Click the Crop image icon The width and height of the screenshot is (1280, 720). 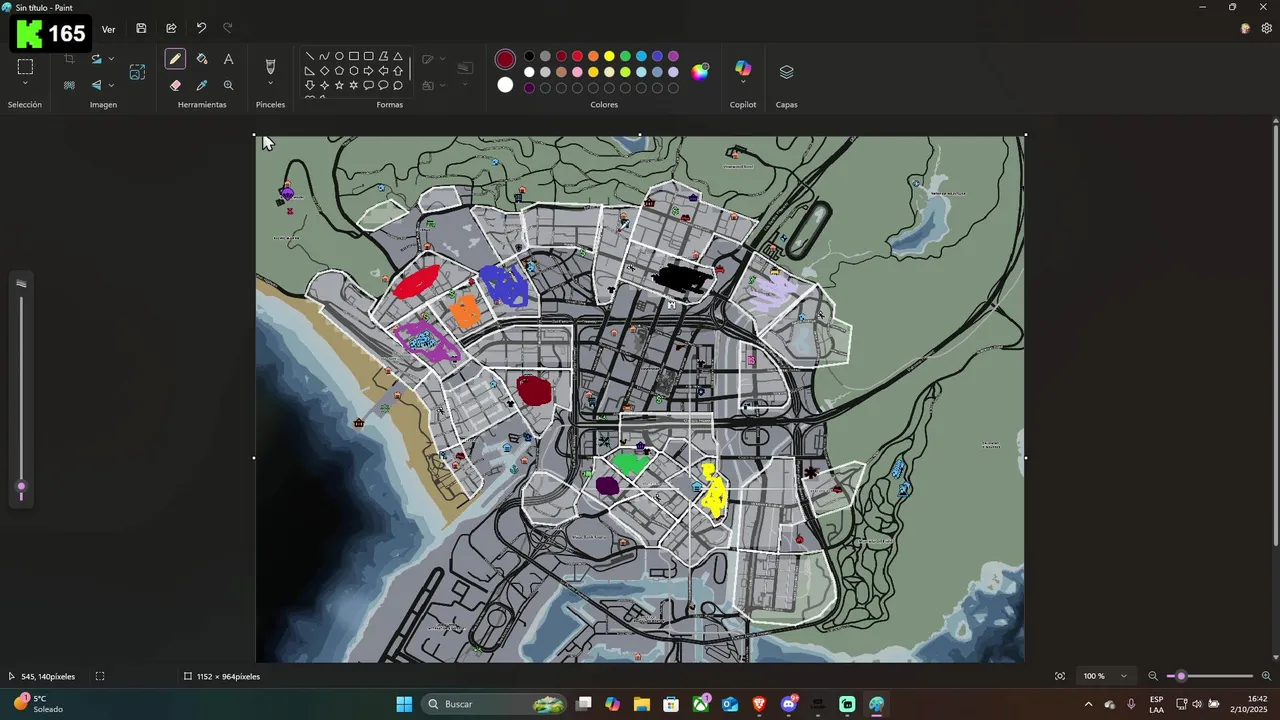point(69,59)
